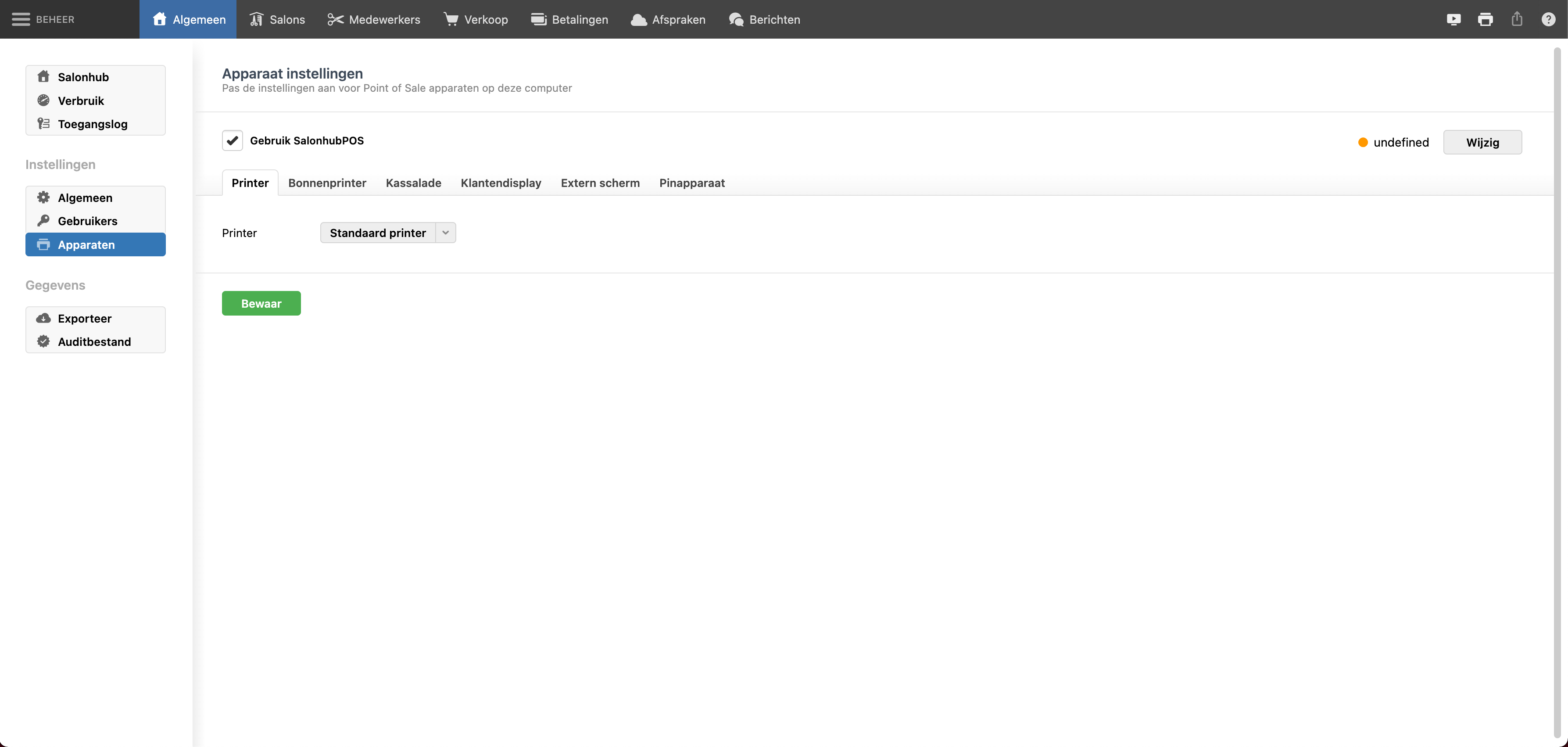This screenshot has width=1568, height=747.
Task: Toggle Gebruik SalonhubPOS checkbox
Action: pos(233,140)
